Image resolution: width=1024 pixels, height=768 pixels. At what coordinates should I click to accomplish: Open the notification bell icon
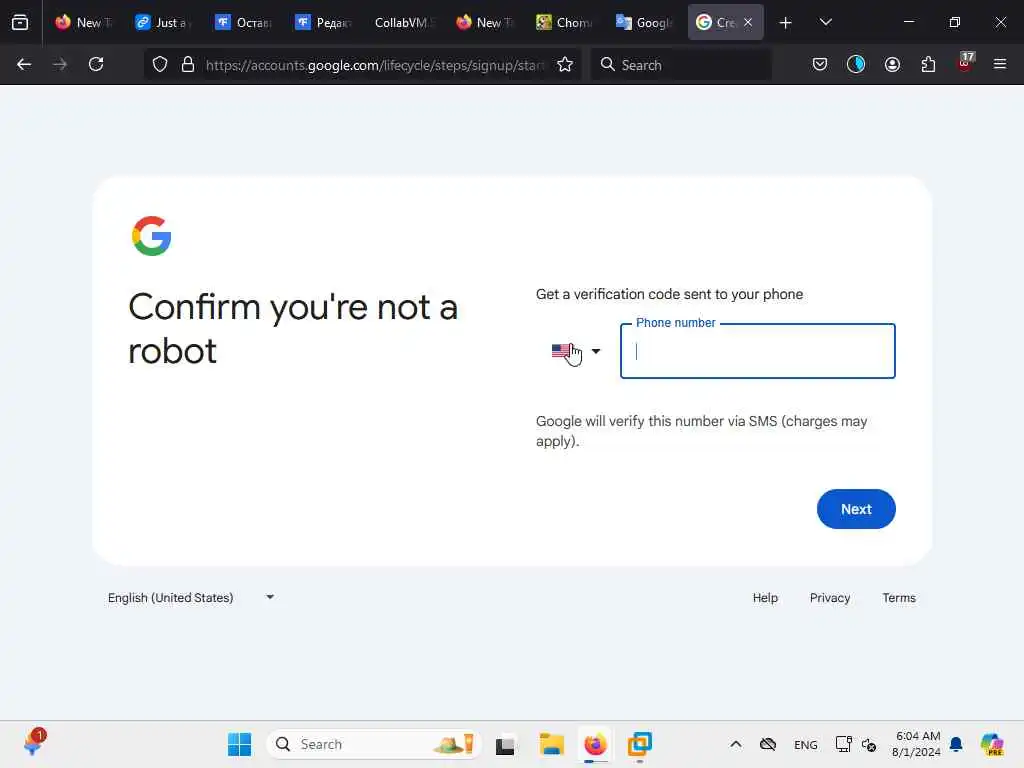[956, 744]
